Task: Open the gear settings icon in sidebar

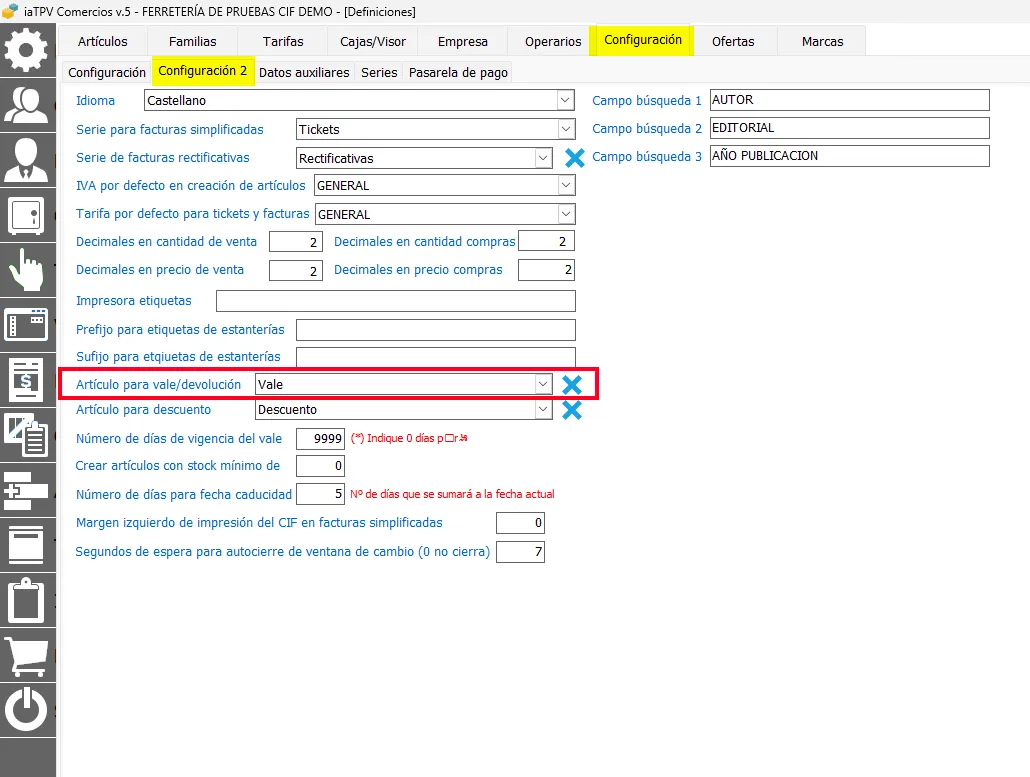Action: coord(26,50)
